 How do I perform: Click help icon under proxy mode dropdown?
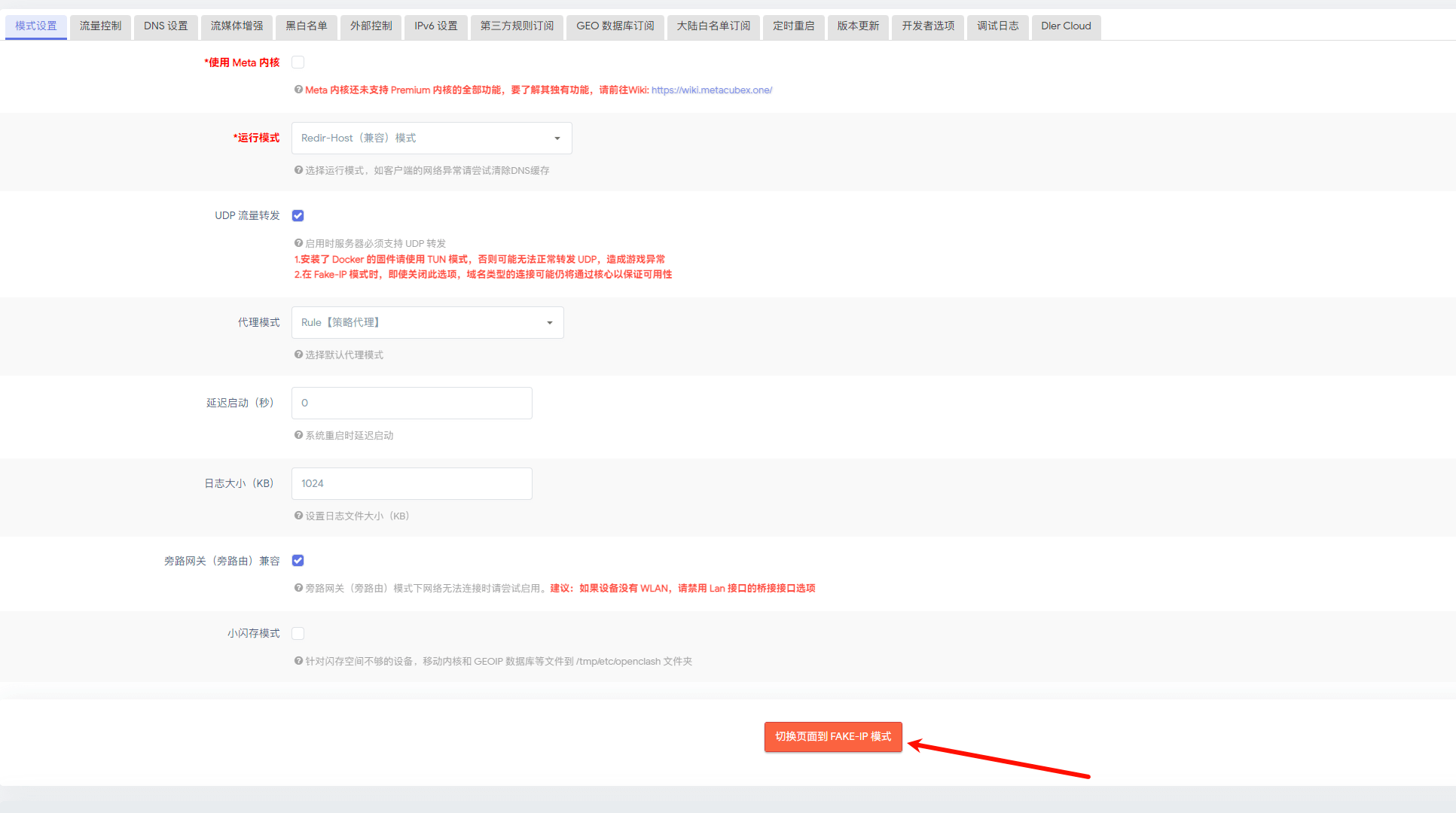coord(298,355)
